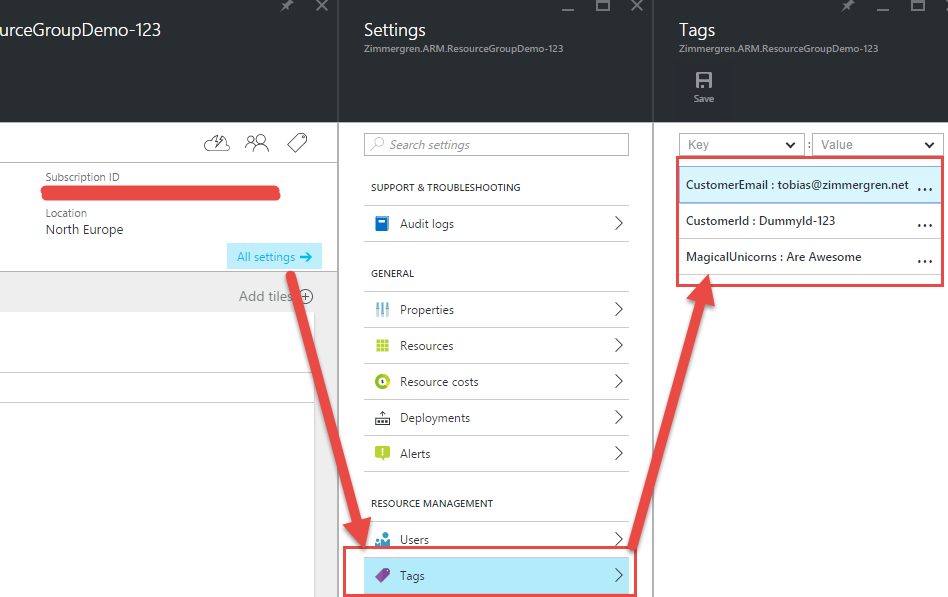Open the ellipsis menu for the CustomerEmail tag
Image resolution: width=948 pixels, height=597 pixels.
pos(924,185)
